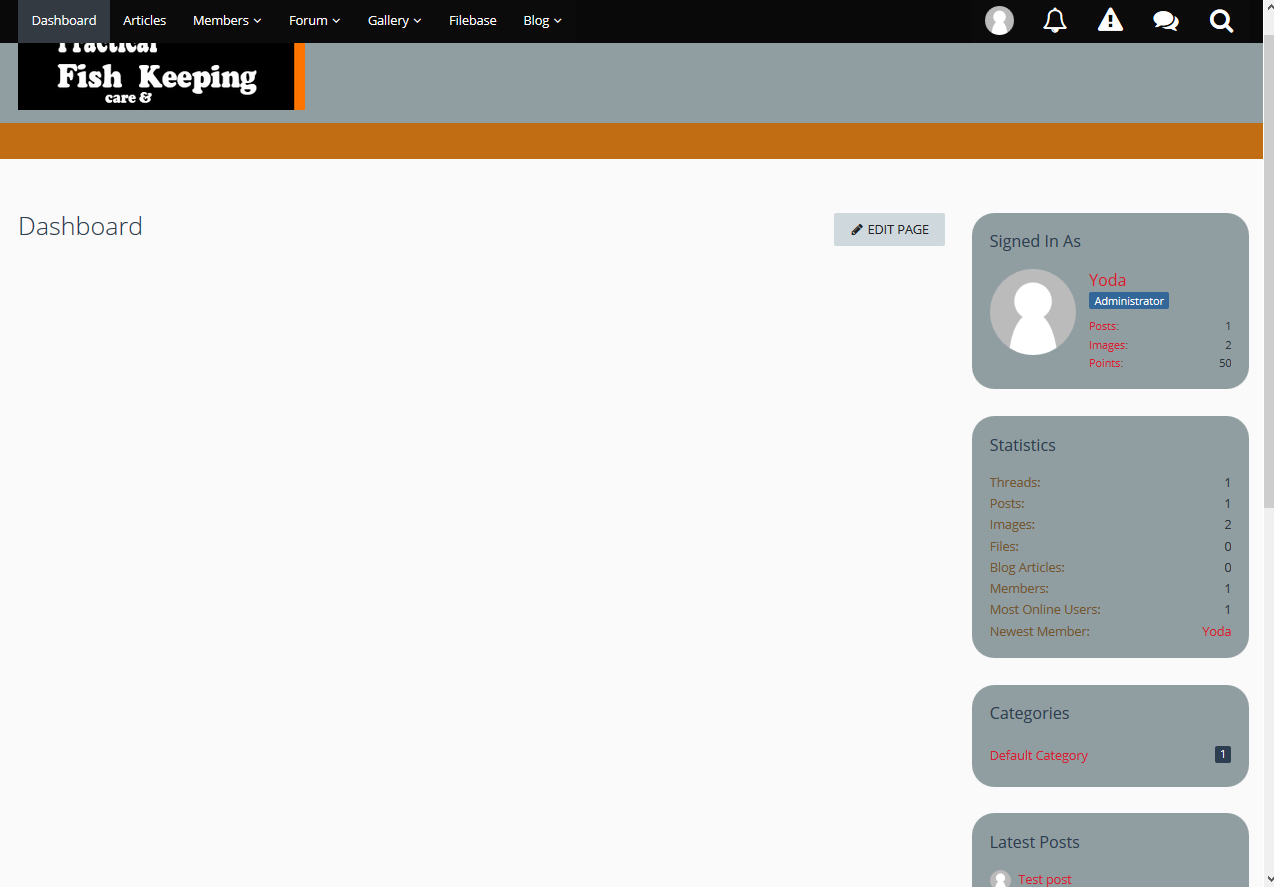Click Yoda's large profile avatar
The height and width of the screenshot is (887, 1274).
tap(1032, 312)
